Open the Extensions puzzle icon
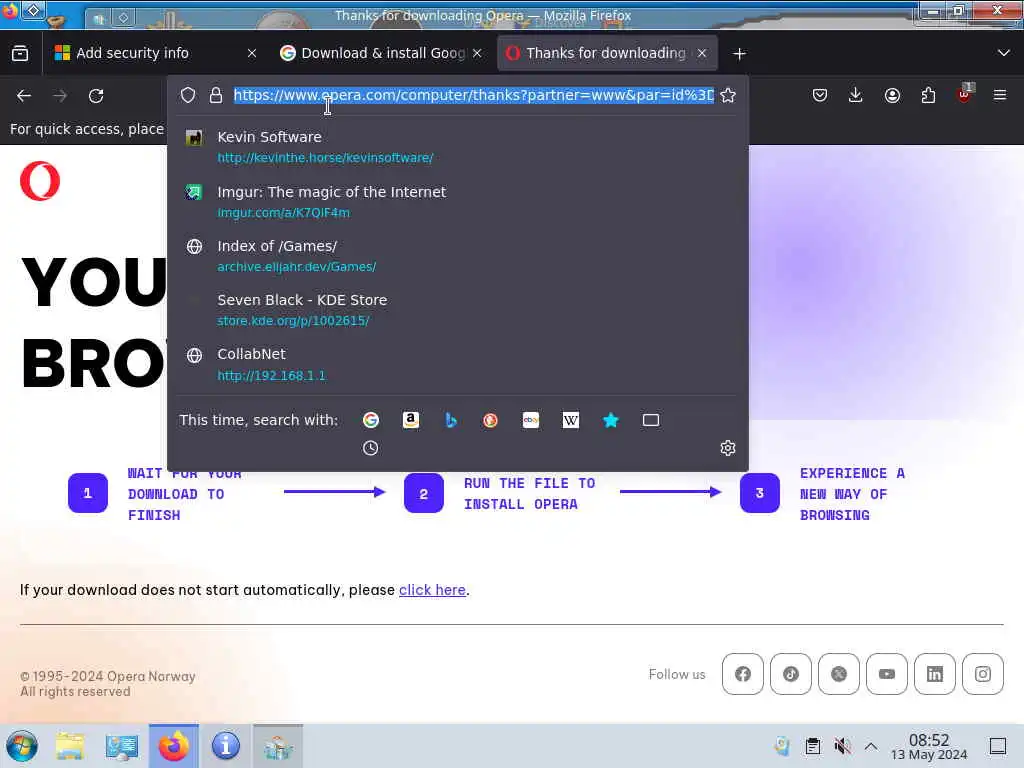The width and height of the screenshot is (1024, 768). [928, 95]
